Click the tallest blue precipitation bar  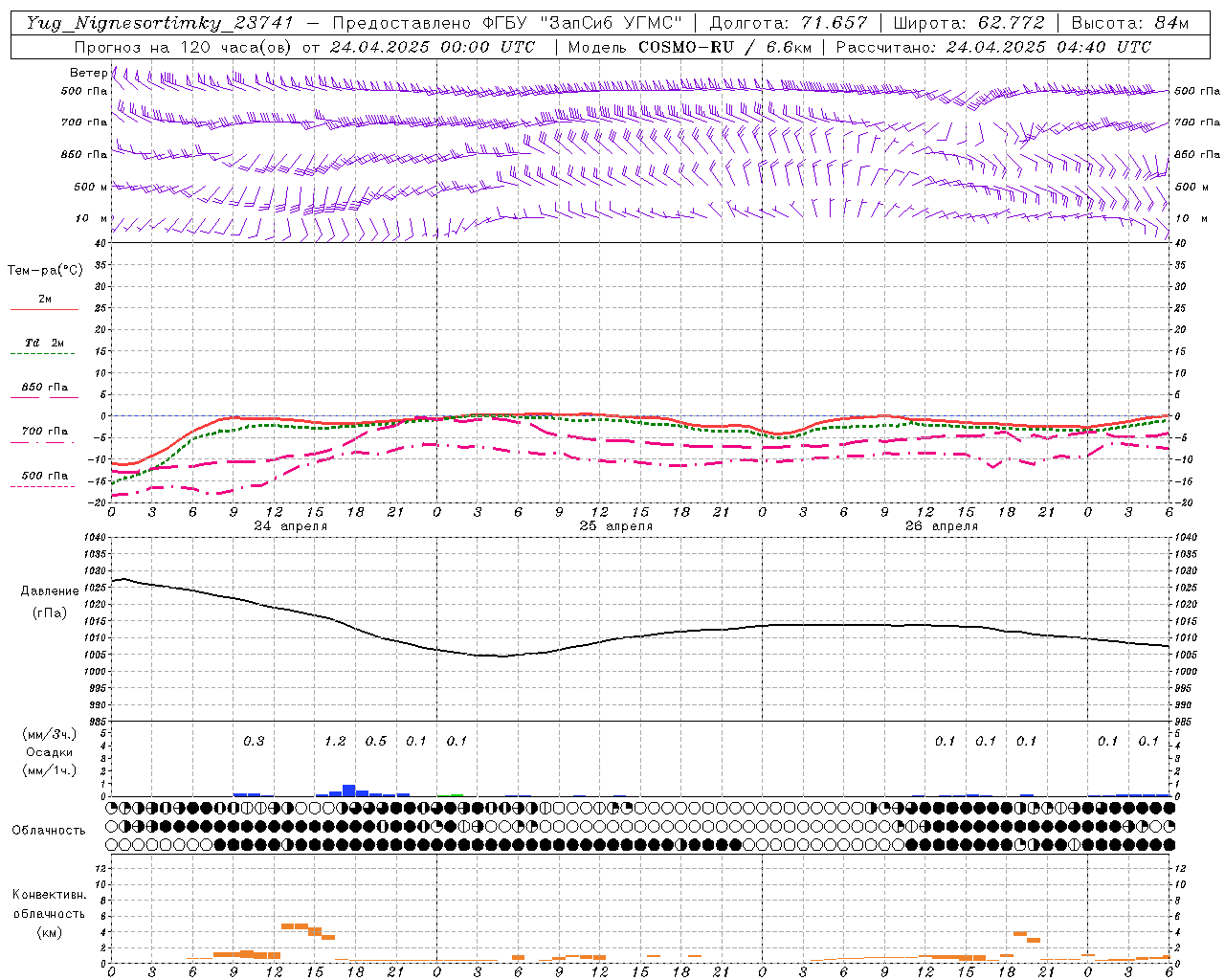point(349,791)
